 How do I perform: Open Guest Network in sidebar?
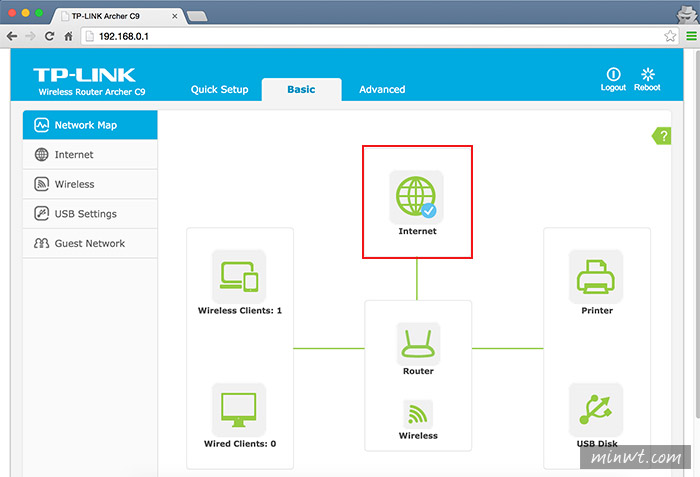click(x=90, y=243)
